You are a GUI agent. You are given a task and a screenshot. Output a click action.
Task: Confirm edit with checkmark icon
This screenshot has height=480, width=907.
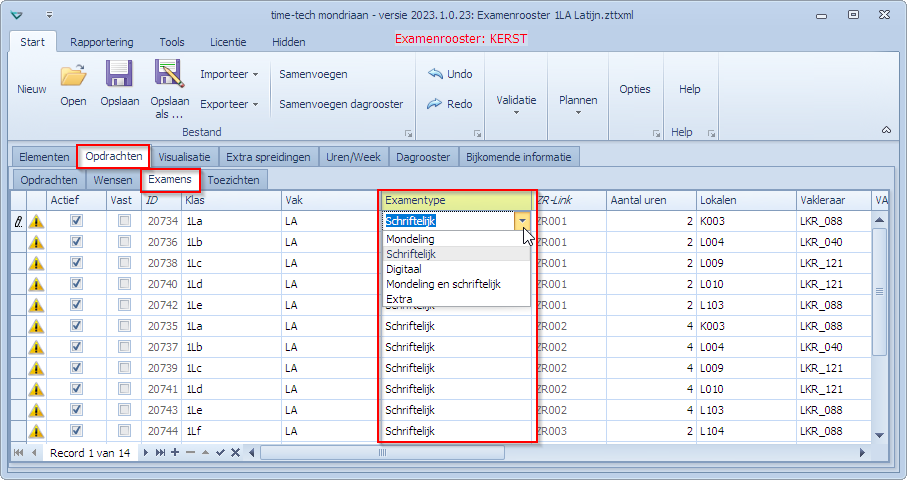pos(220,453)
